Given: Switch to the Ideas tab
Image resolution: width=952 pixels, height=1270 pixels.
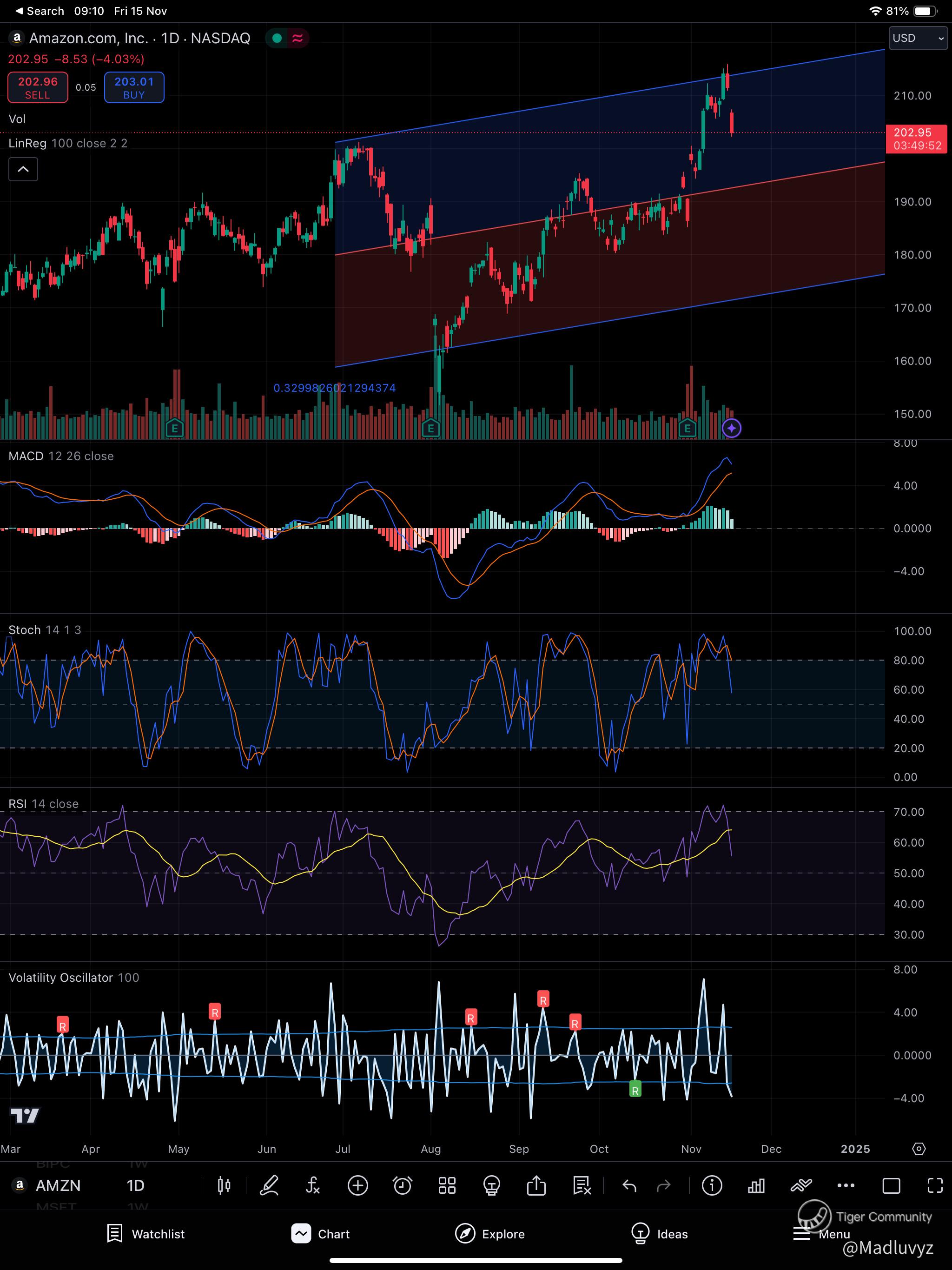Looking at the screenshot, I should 659,1234.
